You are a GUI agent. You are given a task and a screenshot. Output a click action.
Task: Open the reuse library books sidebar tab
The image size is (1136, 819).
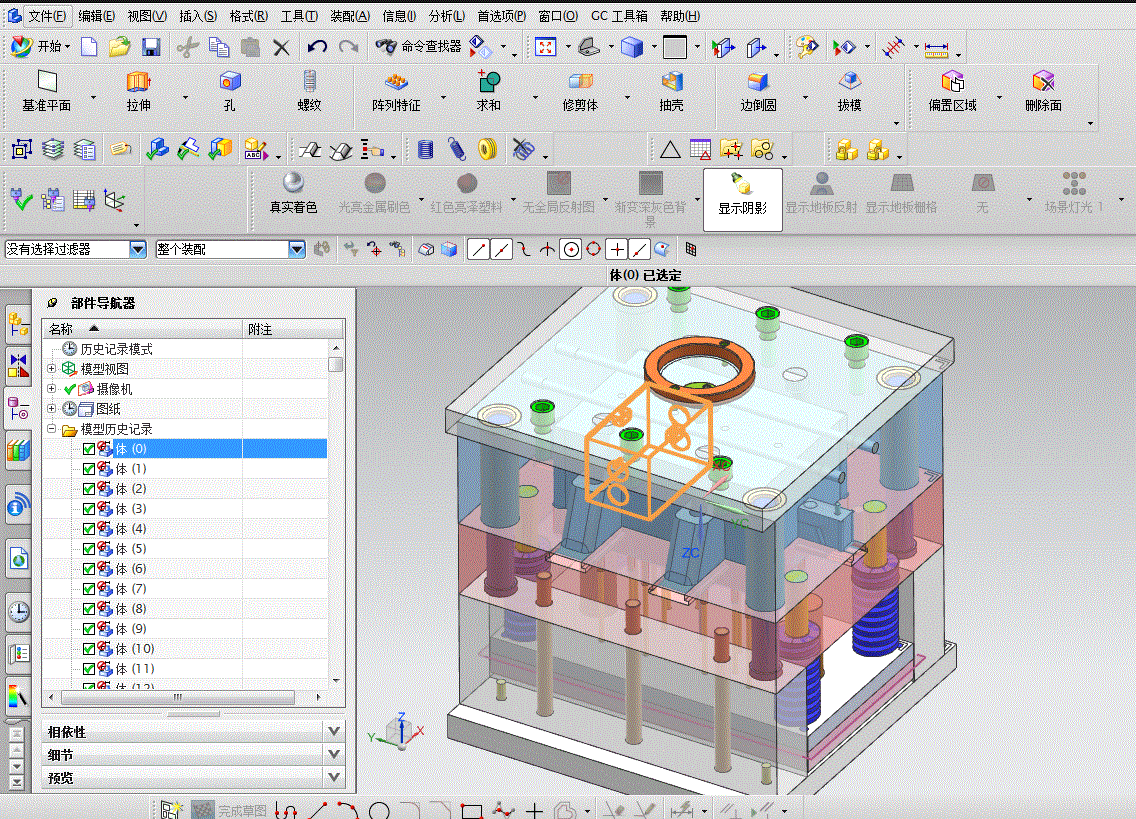[x=18, y=450]
